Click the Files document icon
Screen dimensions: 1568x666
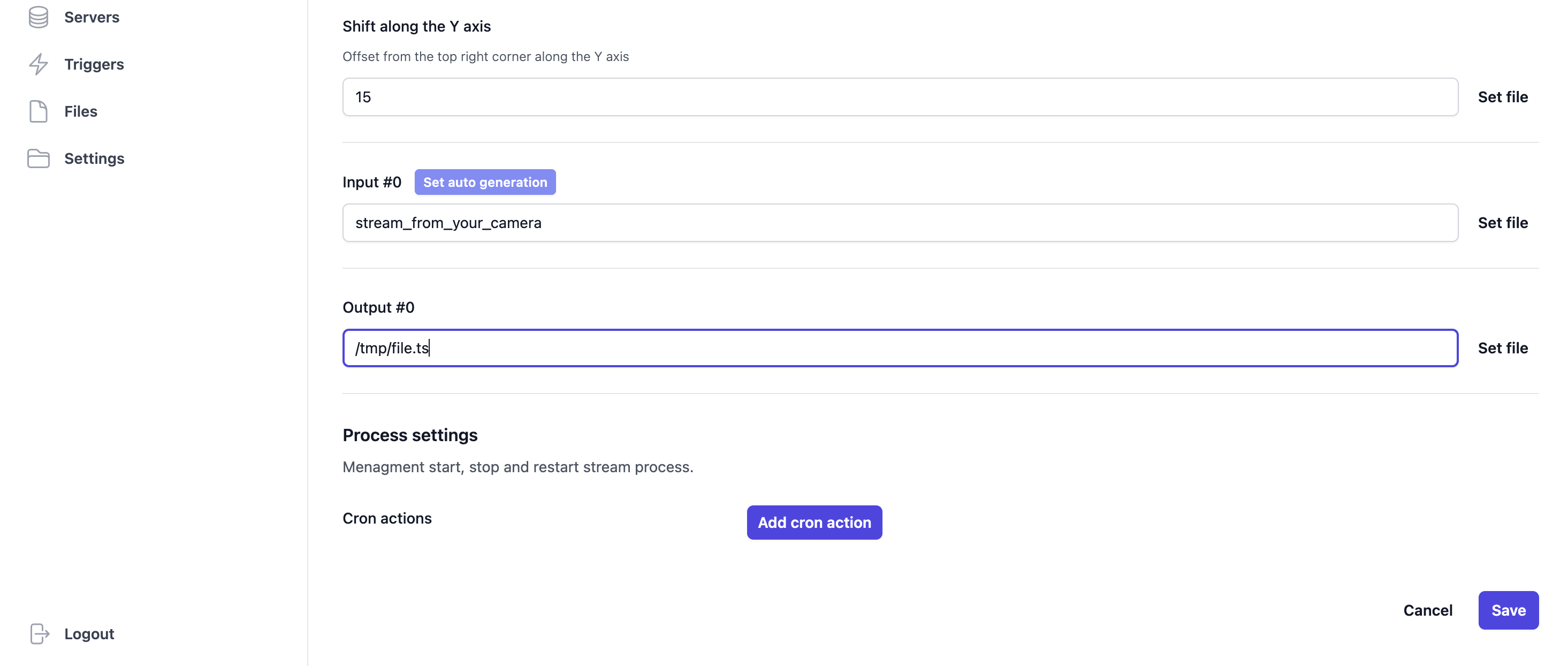point(39,111)
